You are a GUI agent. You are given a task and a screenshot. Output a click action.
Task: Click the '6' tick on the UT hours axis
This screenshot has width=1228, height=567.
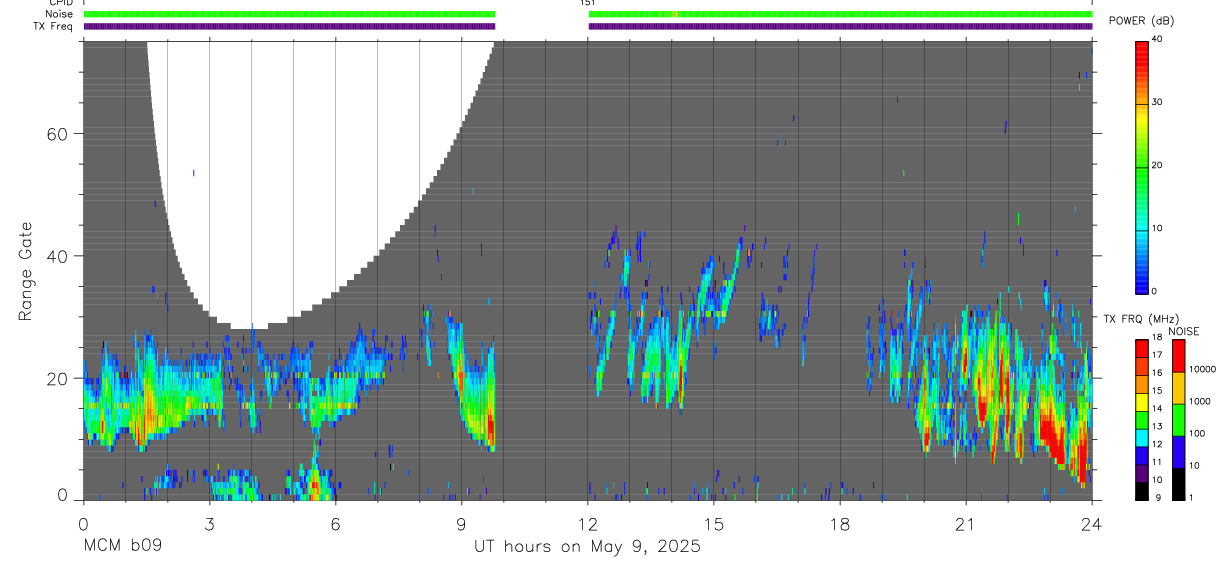click(336, 524)
